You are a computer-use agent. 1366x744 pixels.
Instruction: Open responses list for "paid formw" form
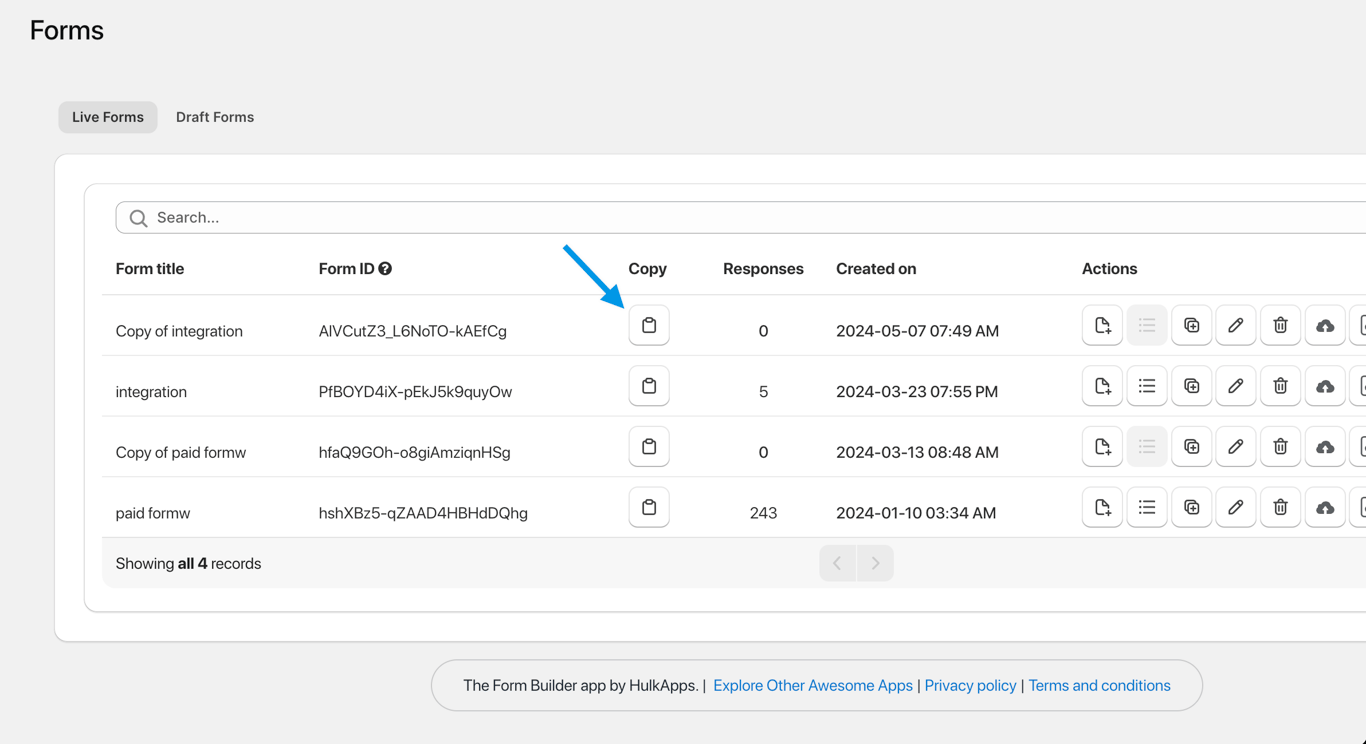click(x=1147, y=508)
